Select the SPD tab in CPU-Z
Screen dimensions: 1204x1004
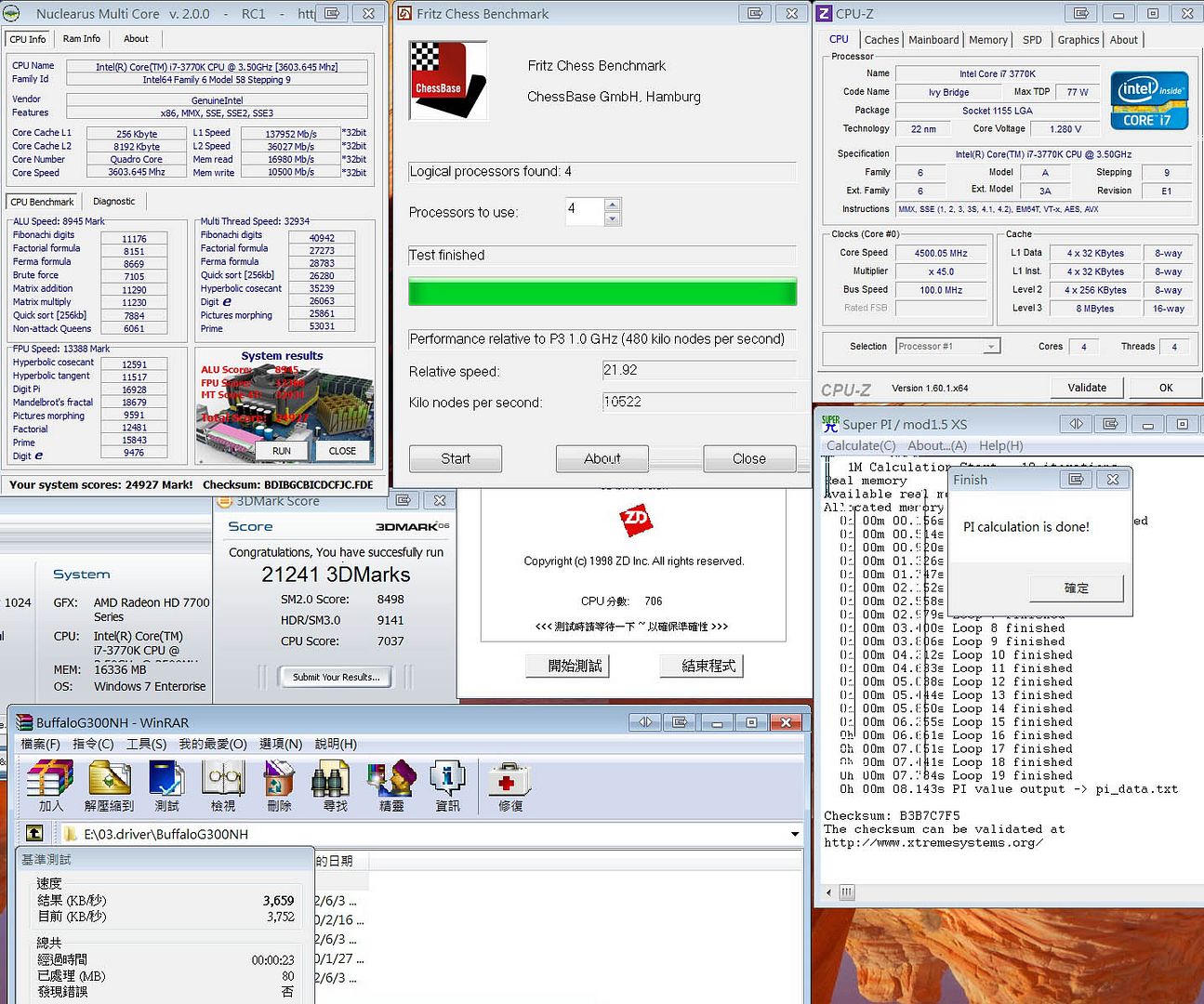point(1032,40)
